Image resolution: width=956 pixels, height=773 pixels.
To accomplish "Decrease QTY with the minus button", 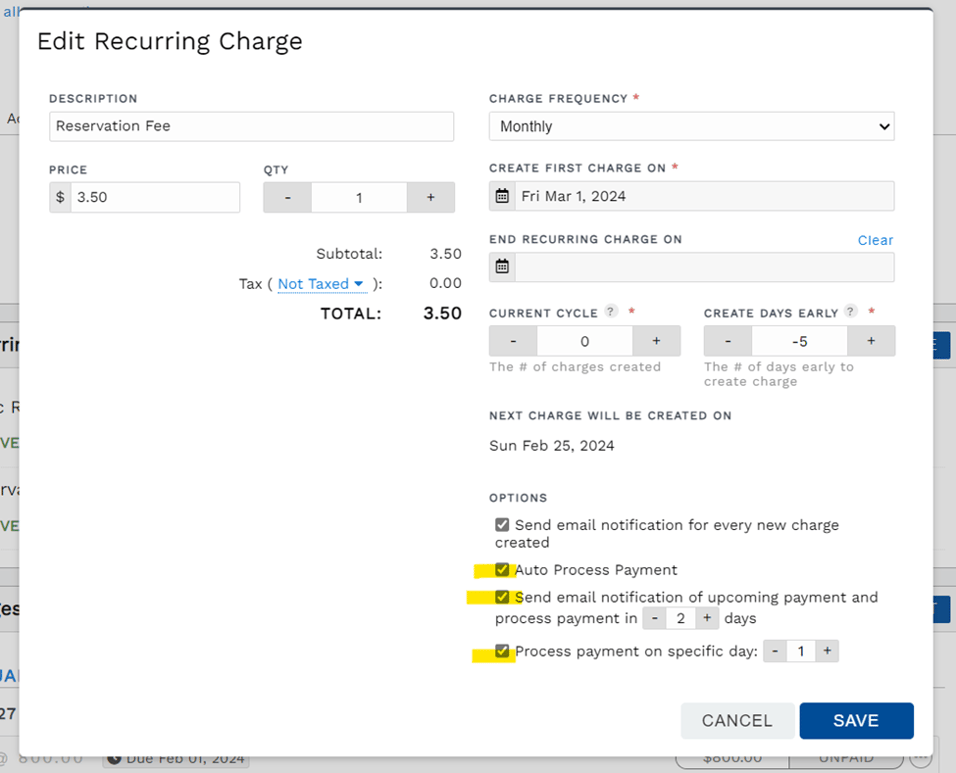I will coord(287,197).
